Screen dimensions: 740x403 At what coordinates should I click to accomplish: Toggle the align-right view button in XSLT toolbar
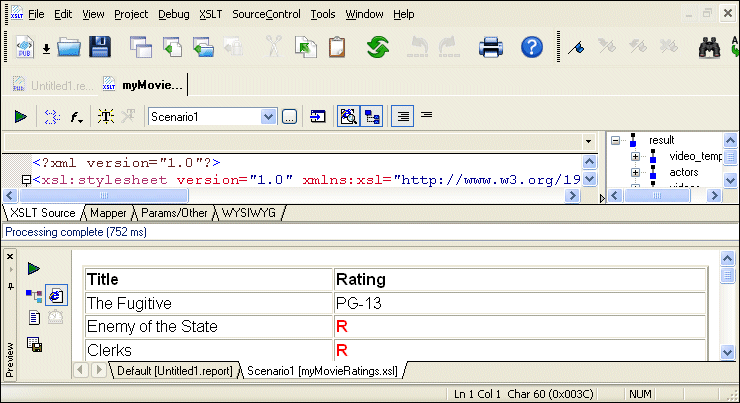402,117
